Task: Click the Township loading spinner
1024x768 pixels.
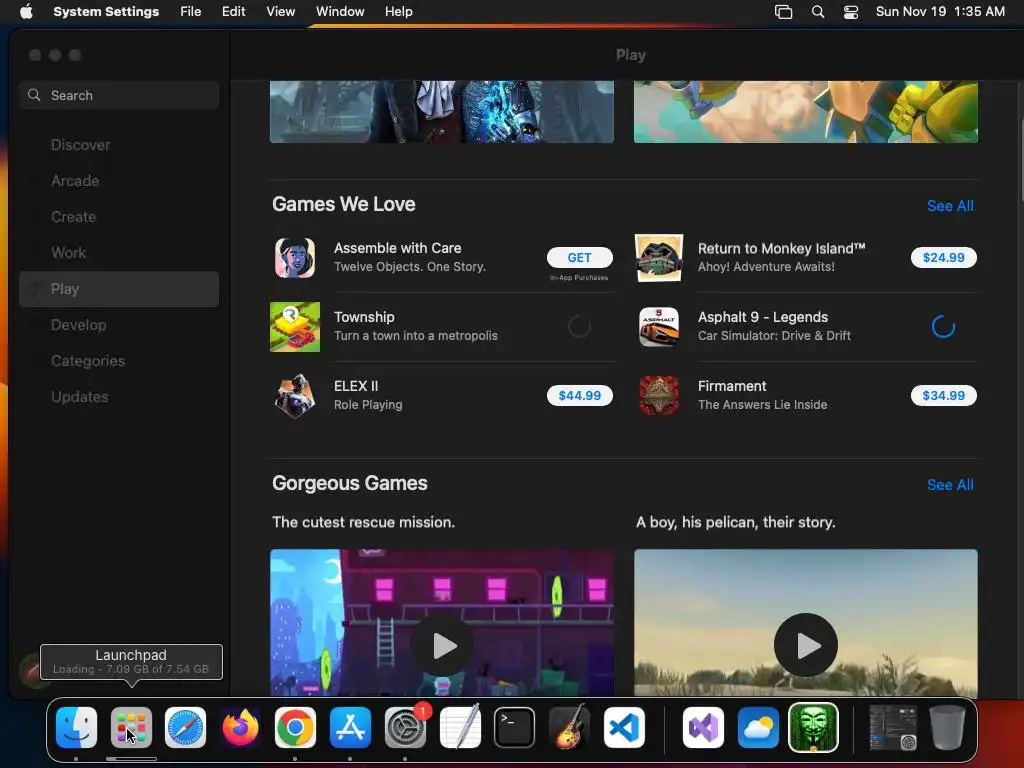Action: (x=579, y=327)
